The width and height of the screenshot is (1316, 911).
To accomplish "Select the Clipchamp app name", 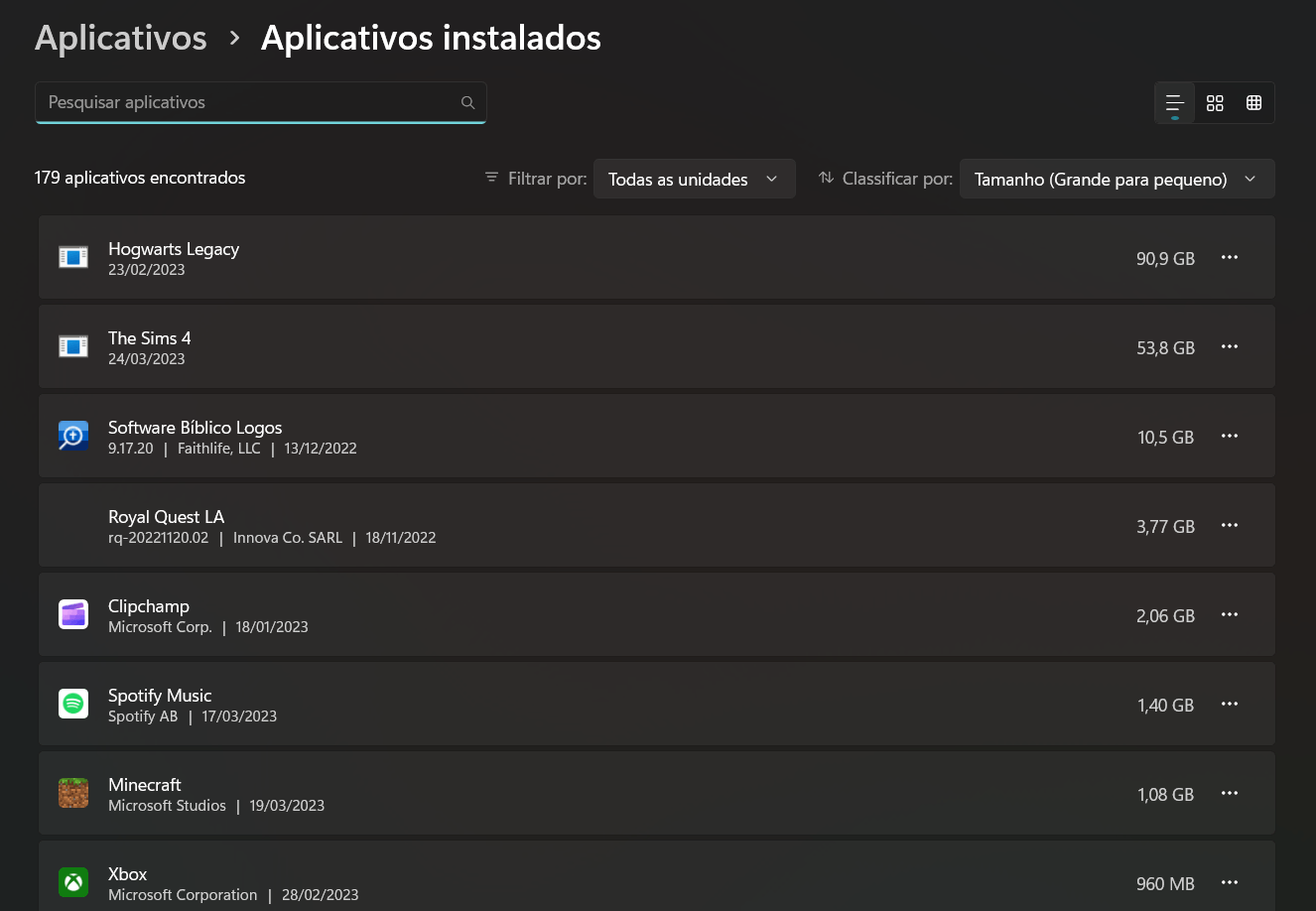I will [149, 606].
